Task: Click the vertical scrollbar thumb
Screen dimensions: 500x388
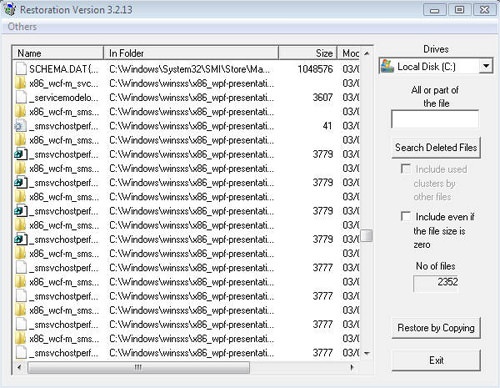Action: coord(367,235)
